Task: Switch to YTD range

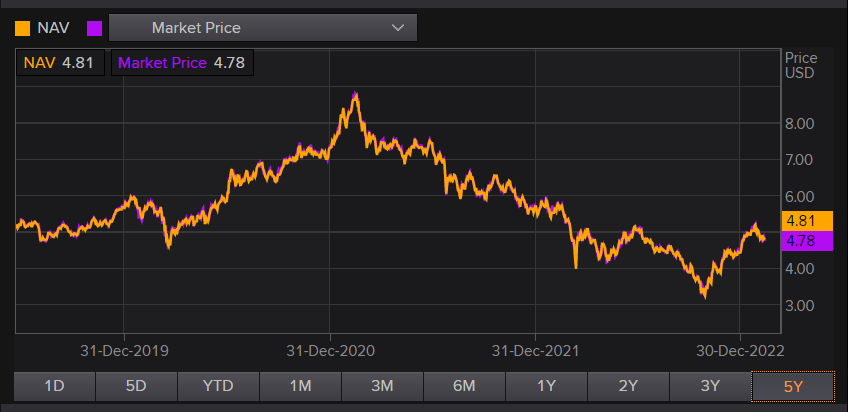Action: [218, 386]
